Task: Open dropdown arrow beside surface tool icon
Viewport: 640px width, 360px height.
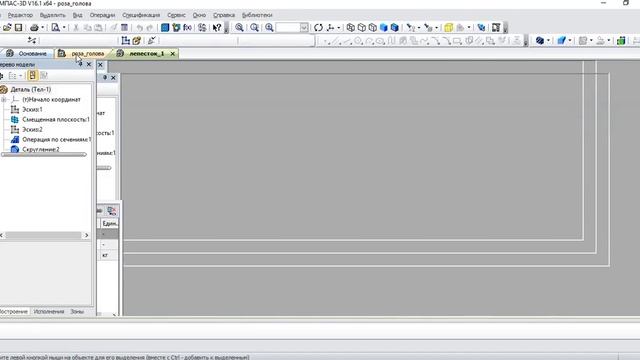Action: click(570, 40)
